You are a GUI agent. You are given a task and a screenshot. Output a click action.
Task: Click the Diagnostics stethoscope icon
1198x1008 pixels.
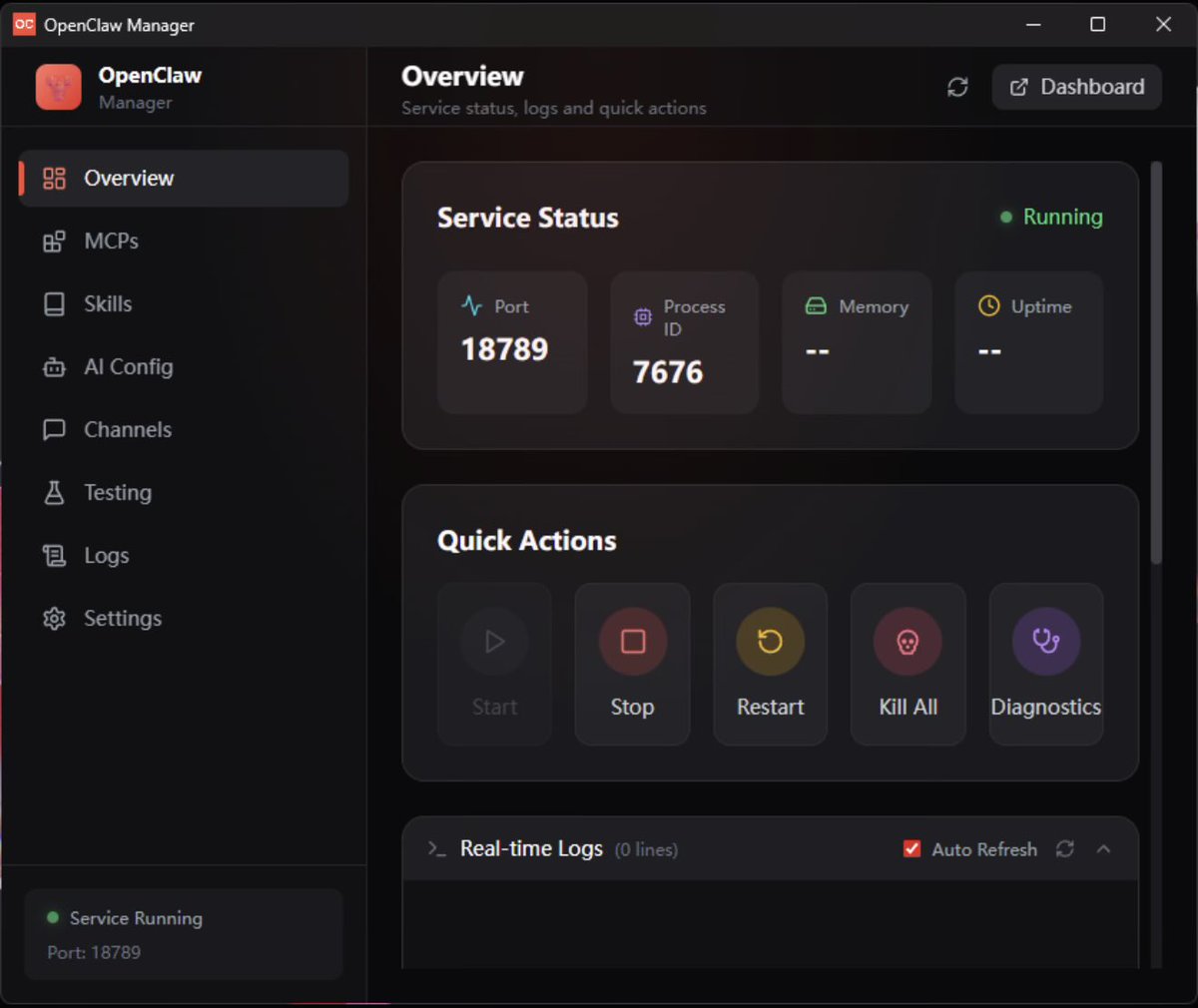click(x=1045, y=641)
